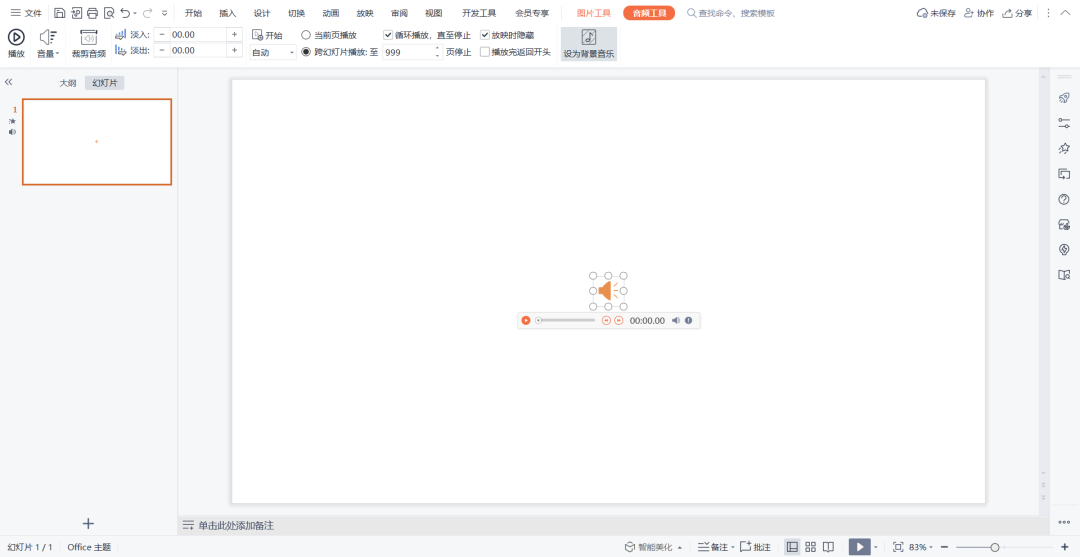Click the 淡入 fade-in time field
The image size is (1080, 557).
coord(198,34)
